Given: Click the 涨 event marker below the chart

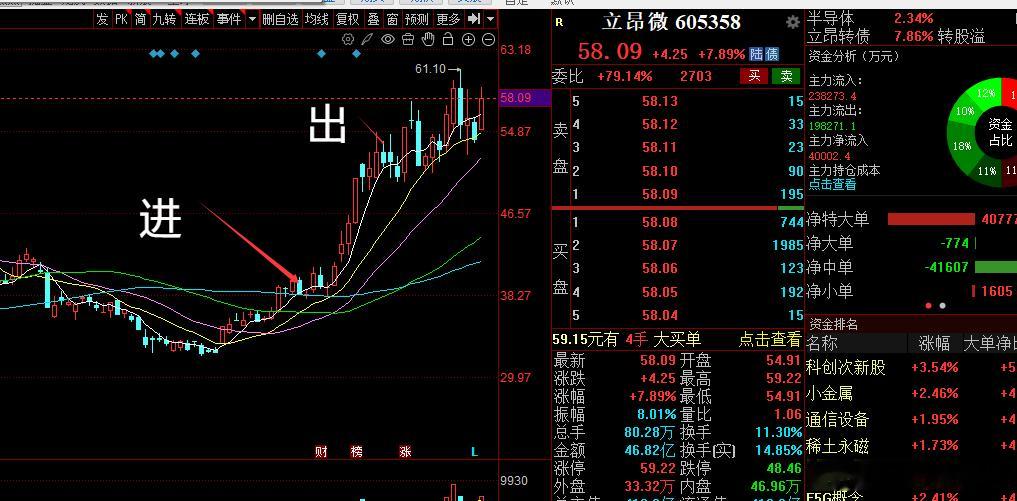Looking at the screenshot, I should coord(405,452).
